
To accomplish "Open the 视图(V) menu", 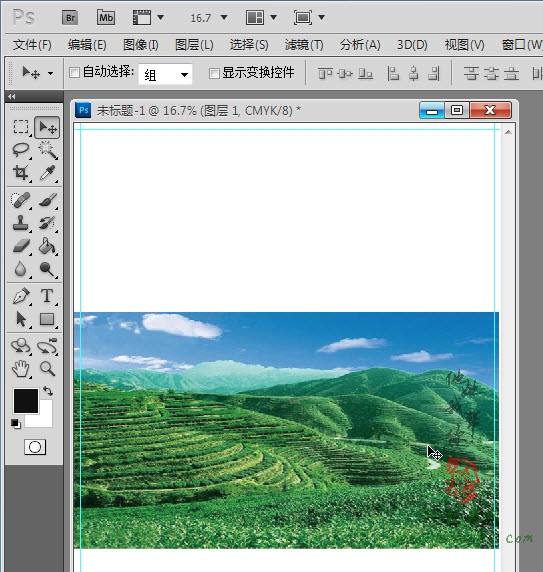I will (465, 45).
